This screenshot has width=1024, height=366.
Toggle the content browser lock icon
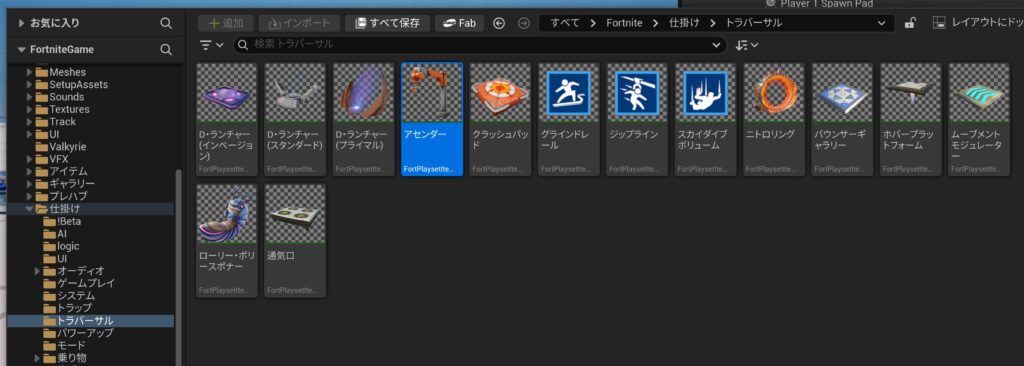point(910,24)
